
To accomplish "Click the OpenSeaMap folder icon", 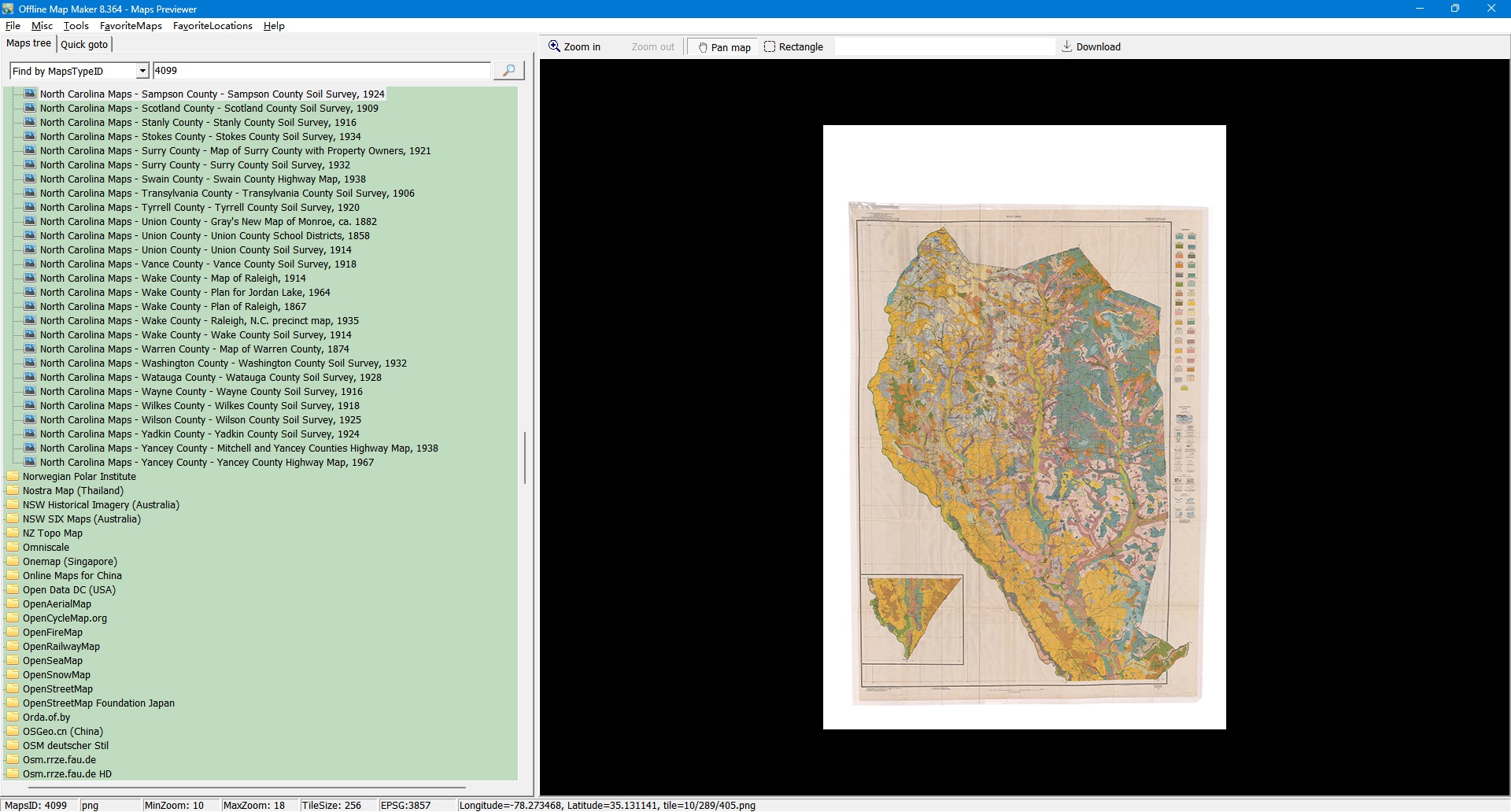I will click(13, 661).
